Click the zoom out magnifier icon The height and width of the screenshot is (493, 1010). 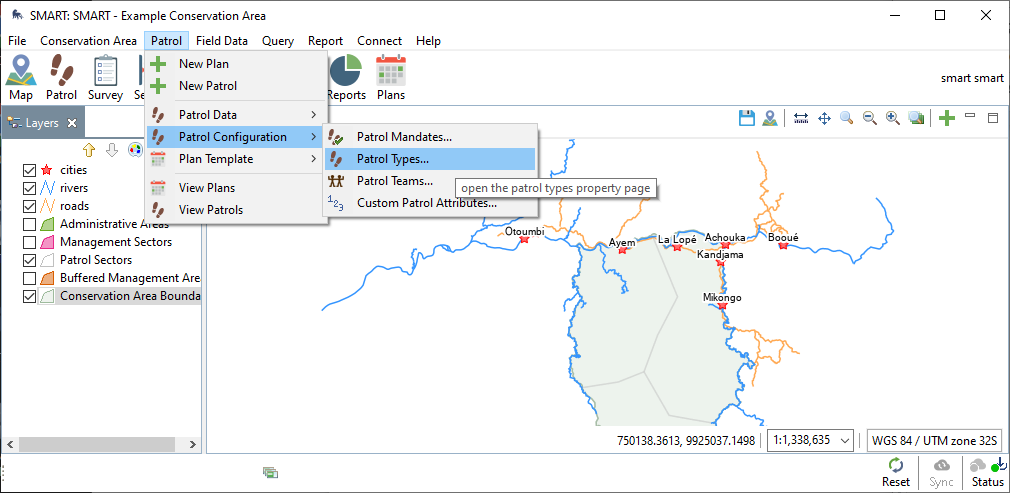coord(870,118)
